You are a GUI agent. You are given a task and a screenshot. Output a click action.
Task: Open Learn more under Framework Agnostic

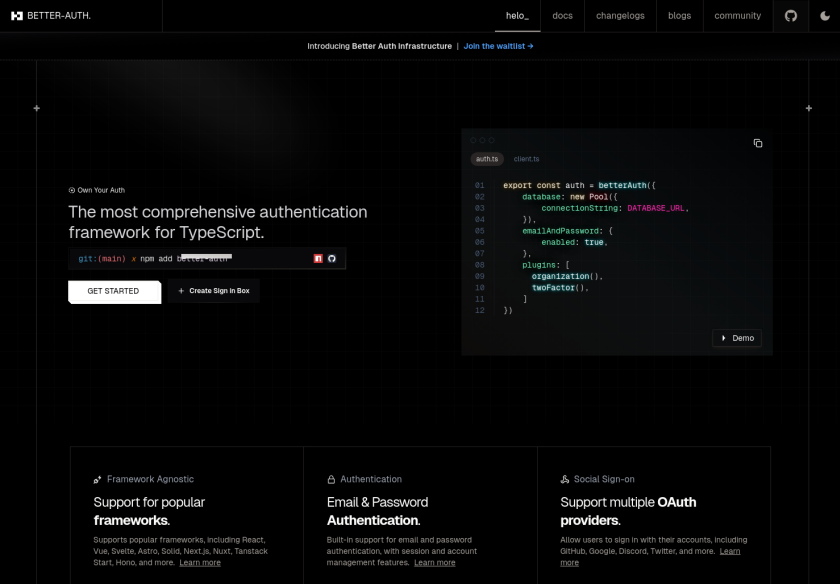(200, 563)
